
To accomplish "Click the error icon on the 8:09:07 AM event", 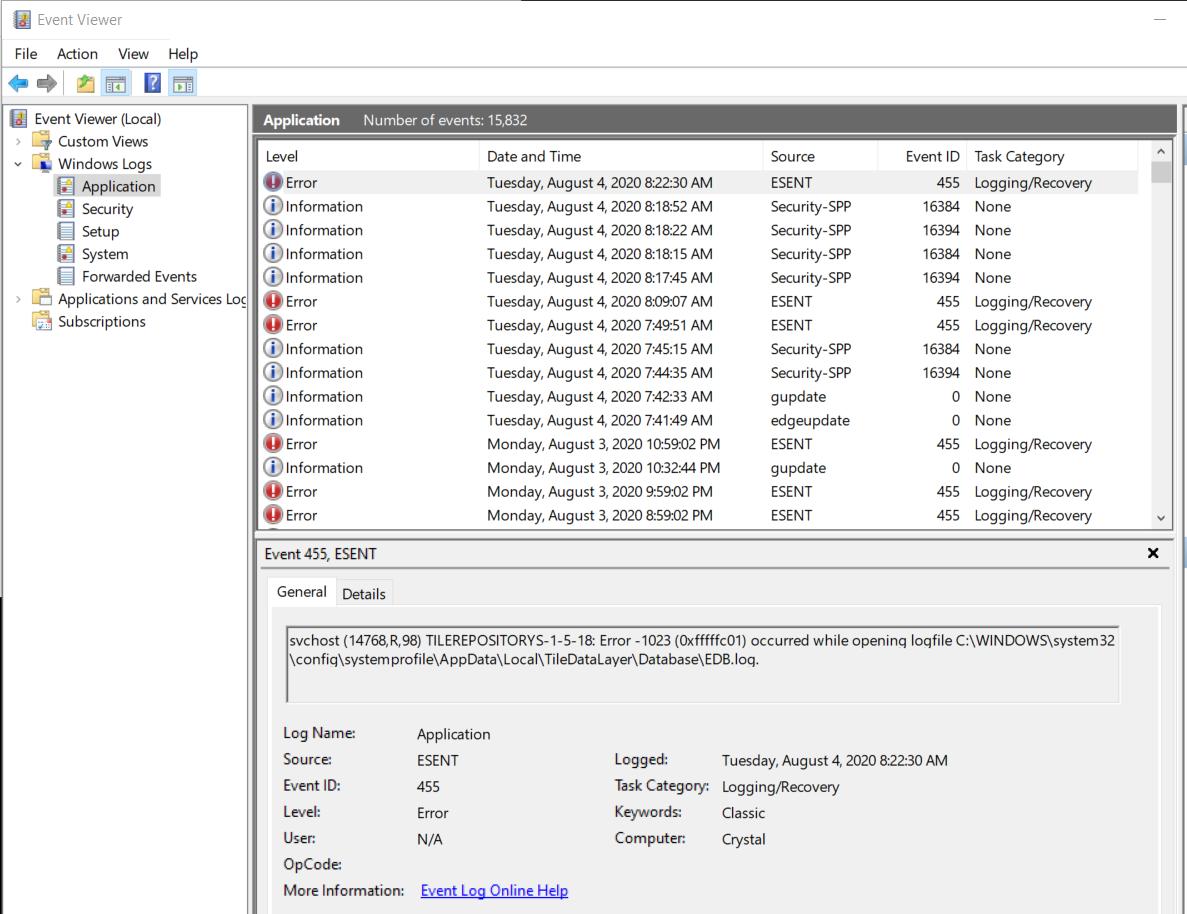I will click(273, 301).
